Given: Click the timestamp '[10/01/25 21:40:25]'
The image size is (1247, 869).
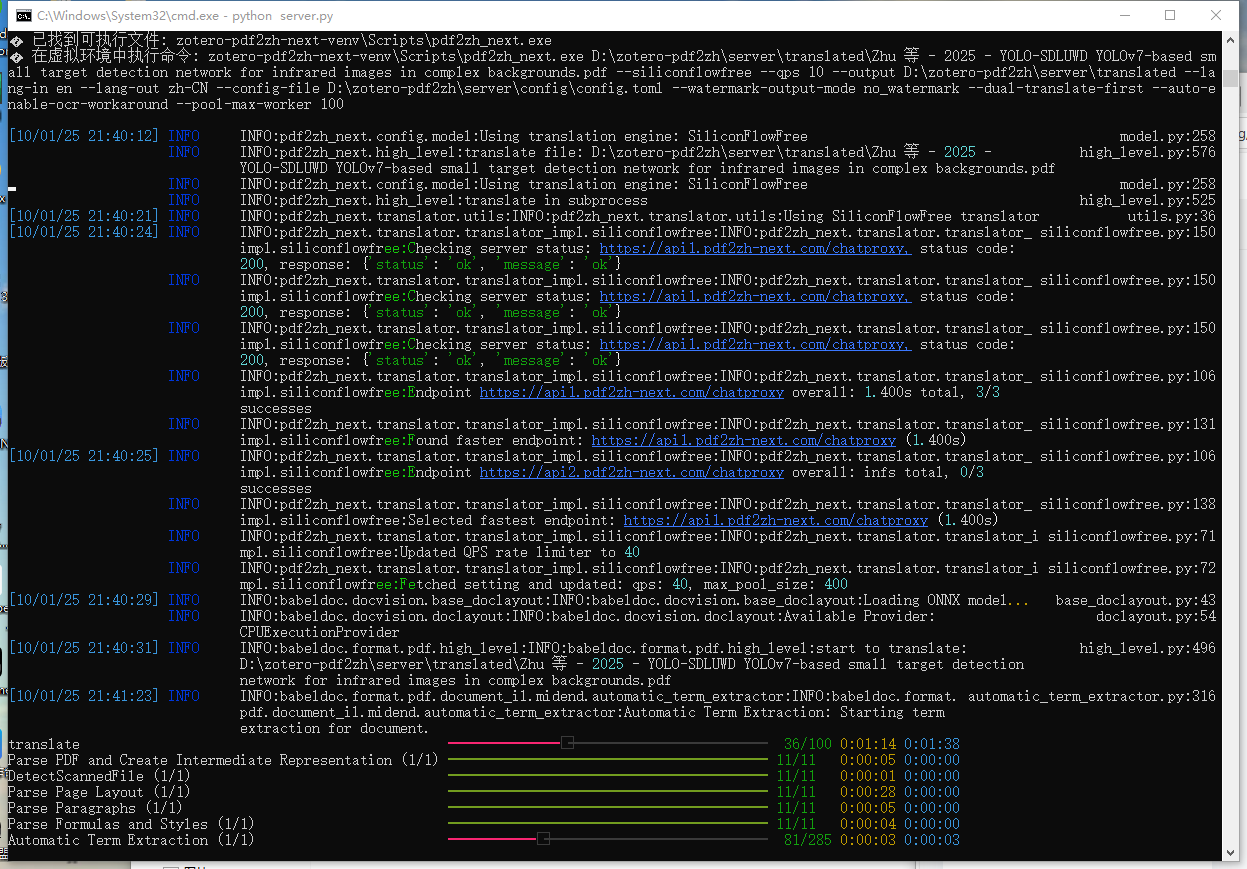Looking at the screenshot, I should pos(84,456).
